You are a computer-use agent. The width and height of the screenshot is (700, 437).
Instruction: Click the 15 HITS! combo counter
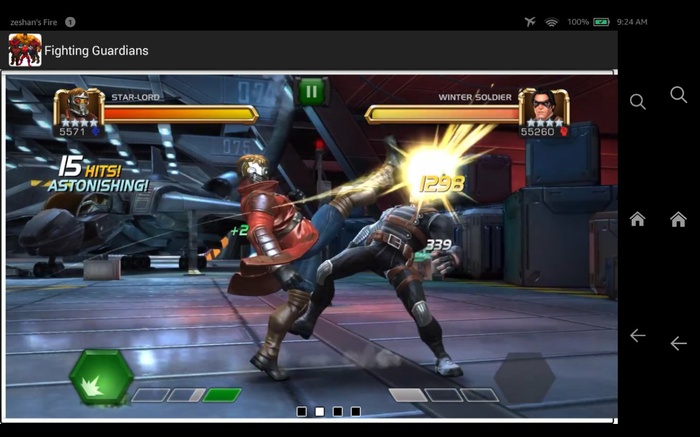click(90, 167)
